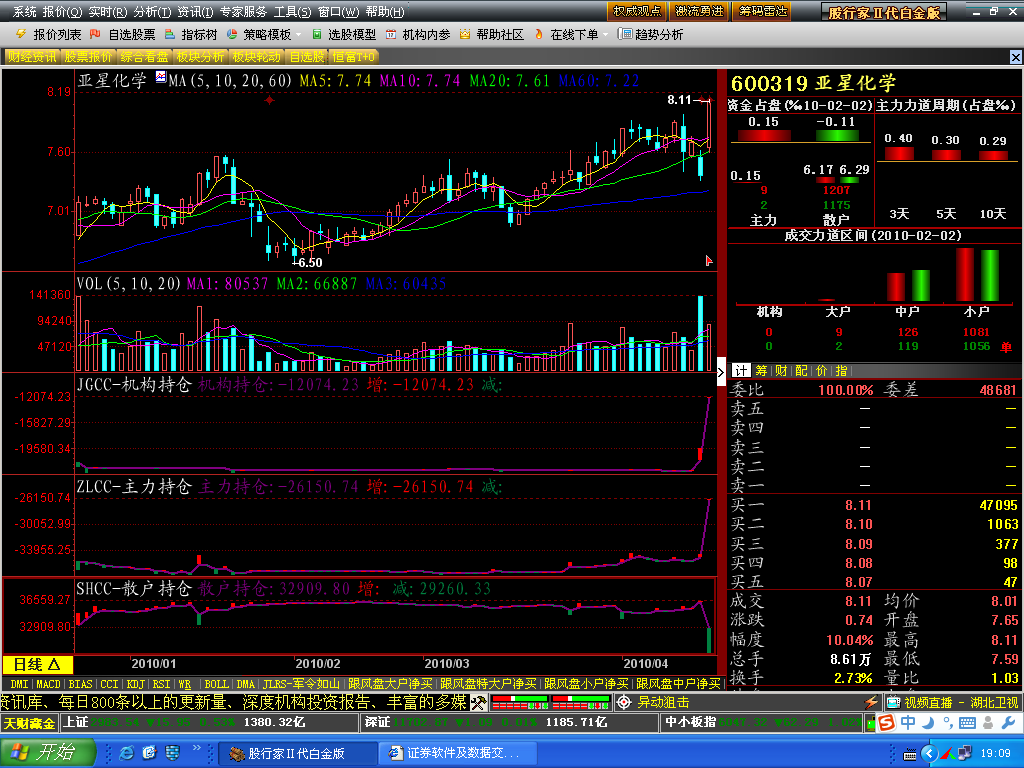1024x768 pixels.
Task: Open the 策略模板 dropdown arrow
Action: 298,35
